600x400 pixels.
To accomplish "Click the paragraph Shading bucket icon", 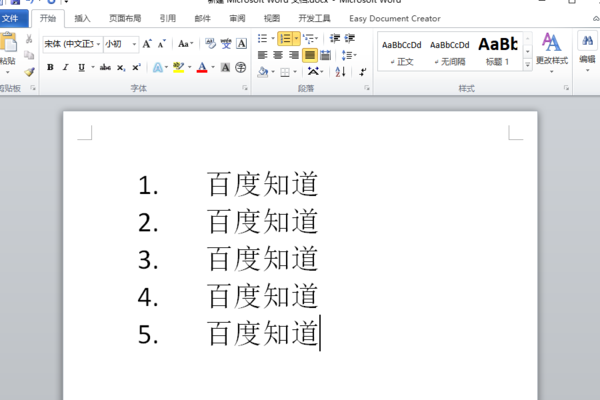I will [x=262, y=72].
